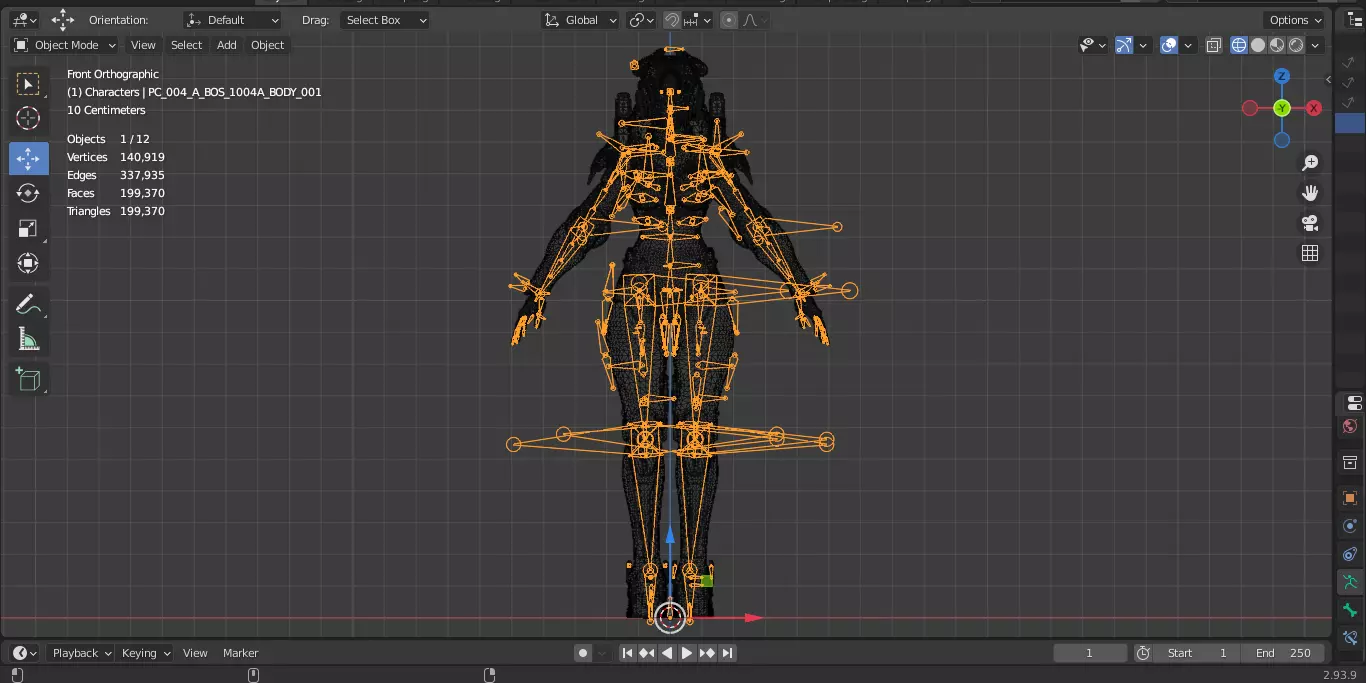Click the blue Z axis gizmo

click(1282, 76)
